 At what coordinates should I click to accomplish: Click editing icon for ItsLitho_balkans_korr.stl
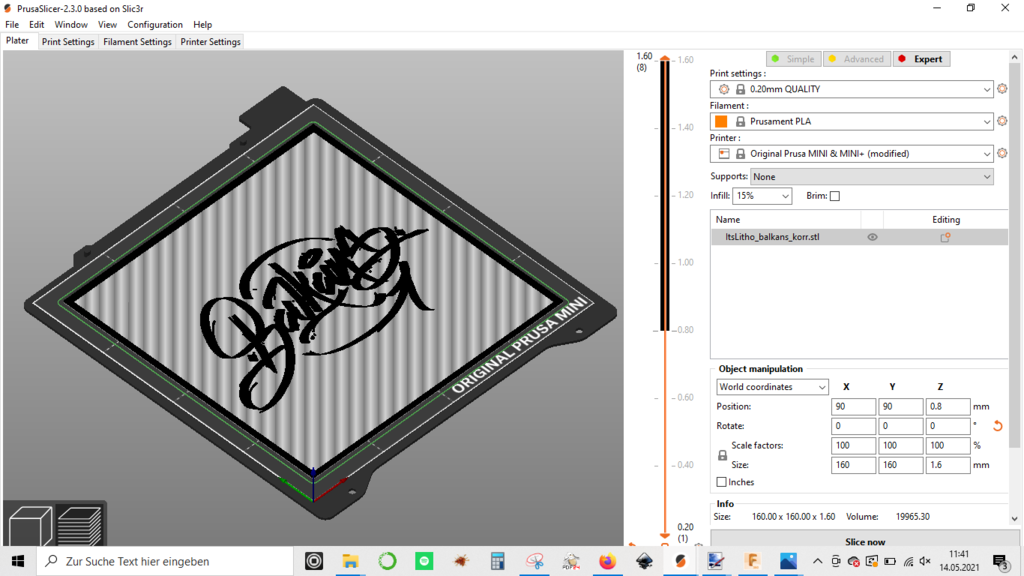pos(945,237)
